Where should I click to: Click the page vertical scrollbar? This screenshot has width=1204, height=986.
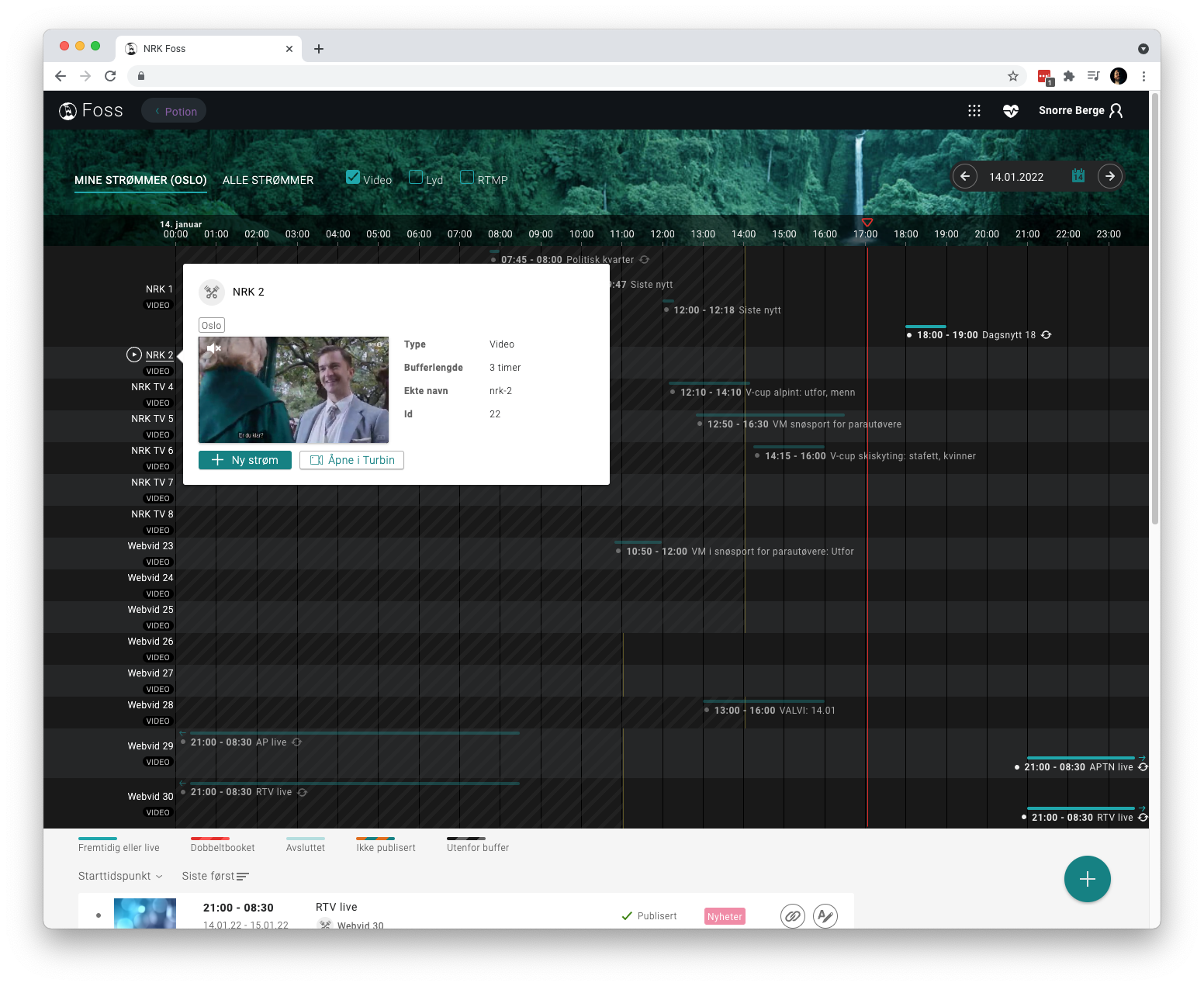coord(1154,310)
